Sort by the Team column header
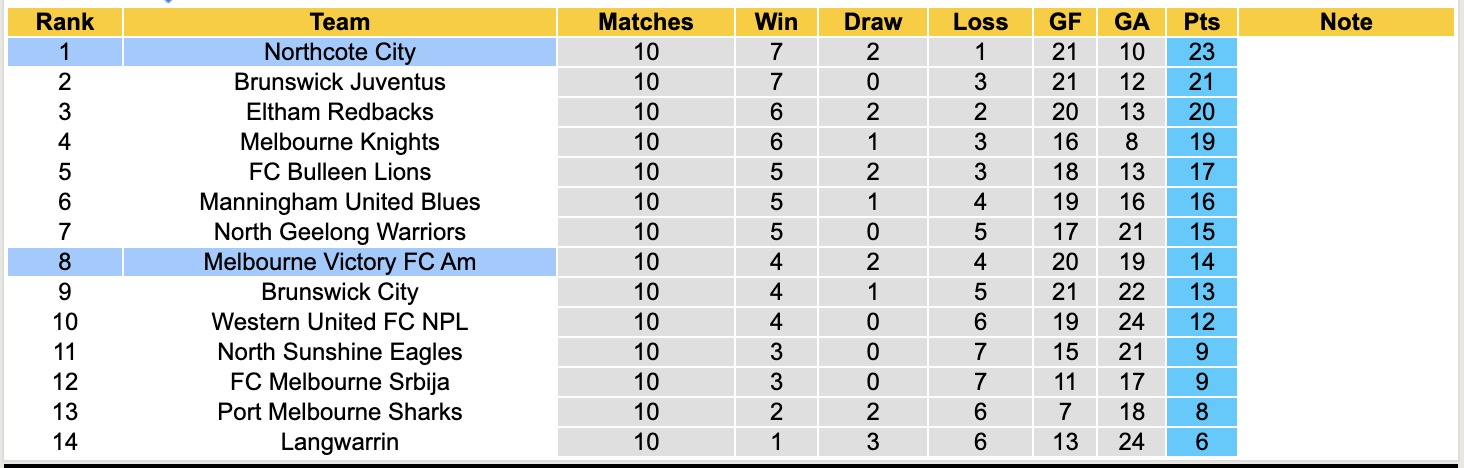Screen dimensions: 1464x468 point(340,22)
